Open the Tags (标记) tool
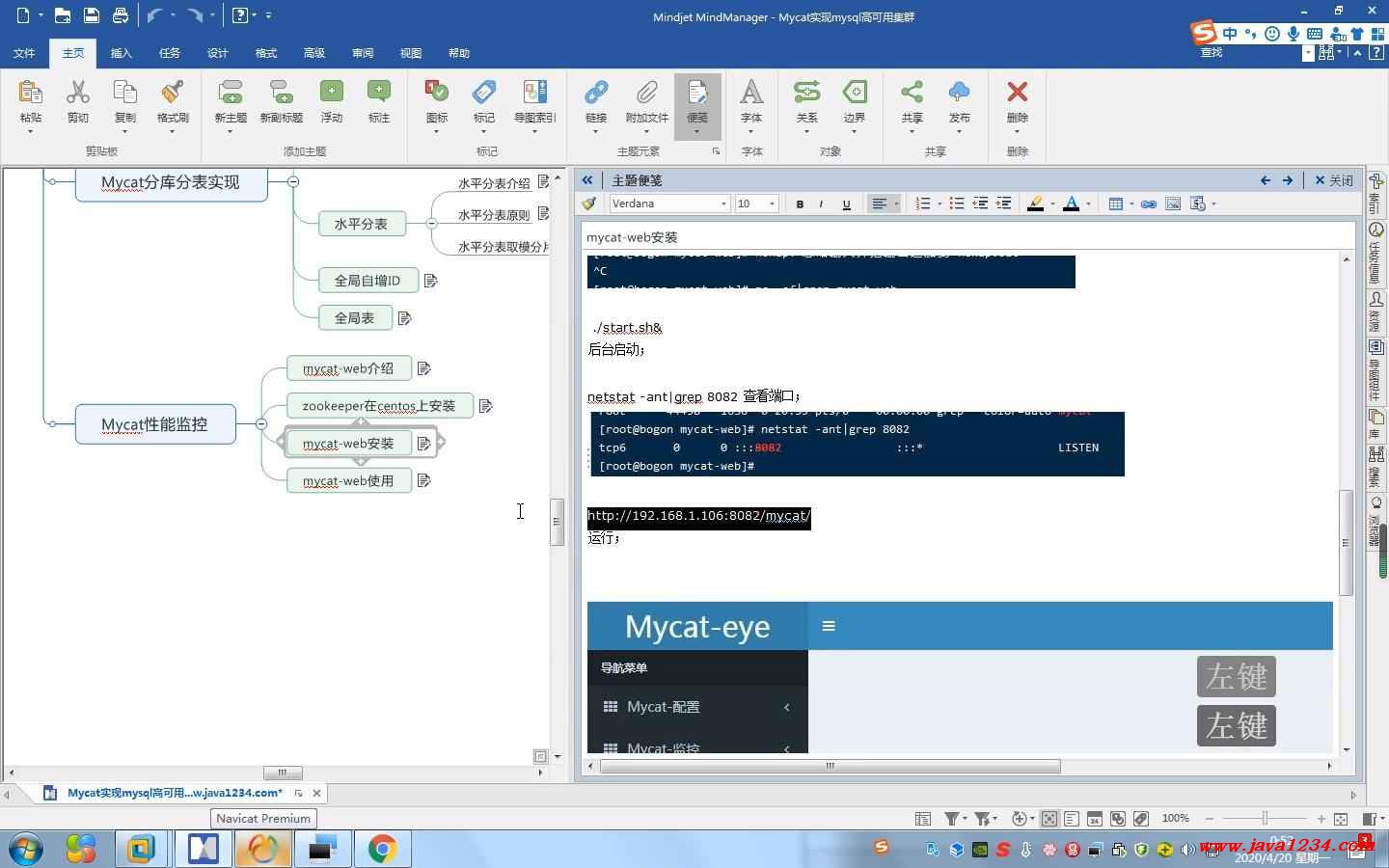 pyautogui.click(x=484, y=93)
